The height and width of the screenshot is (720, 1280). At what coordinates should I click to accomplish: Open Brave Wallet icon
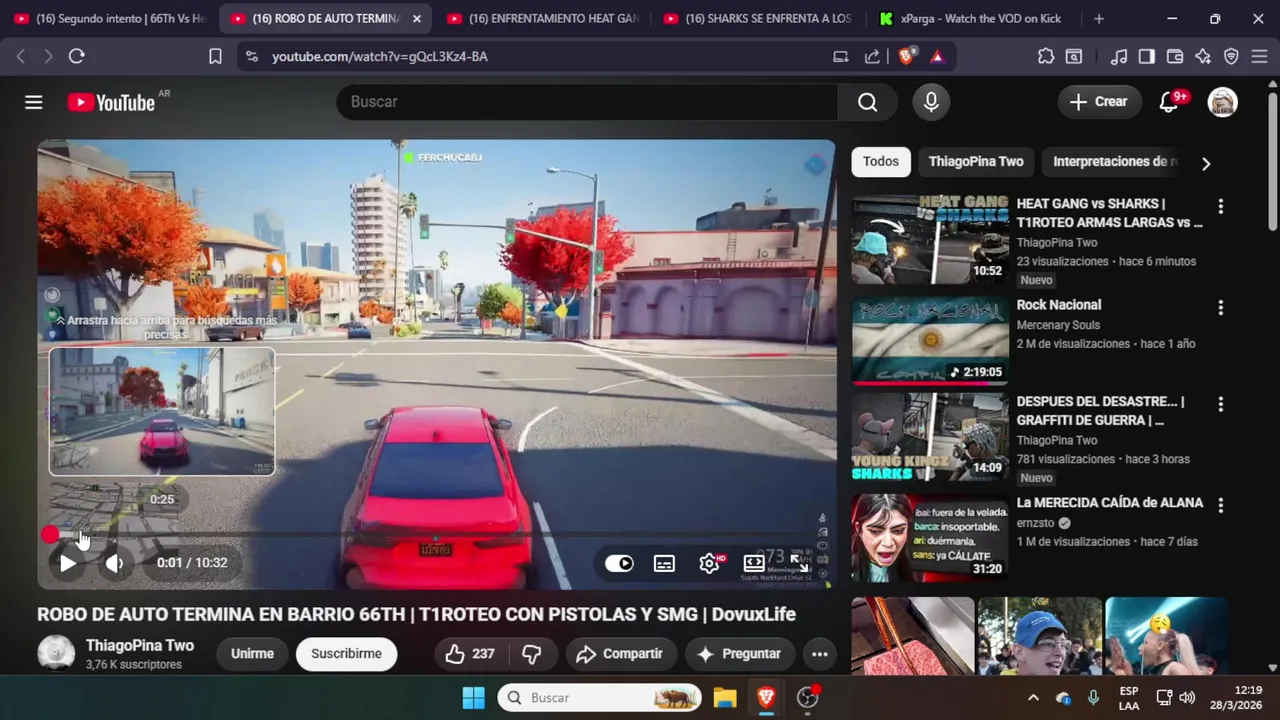[1175, 57]
